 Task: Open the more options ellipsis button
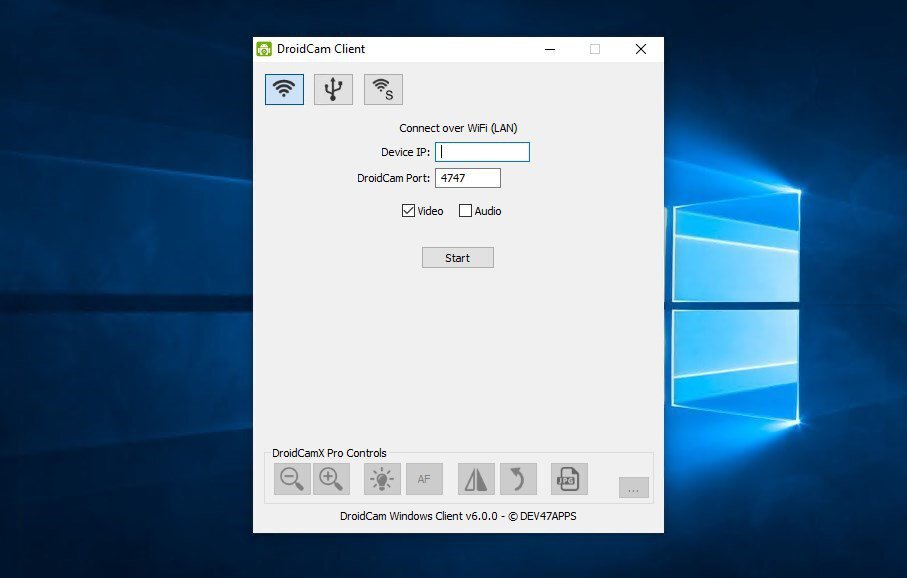[x=633, y=488]
